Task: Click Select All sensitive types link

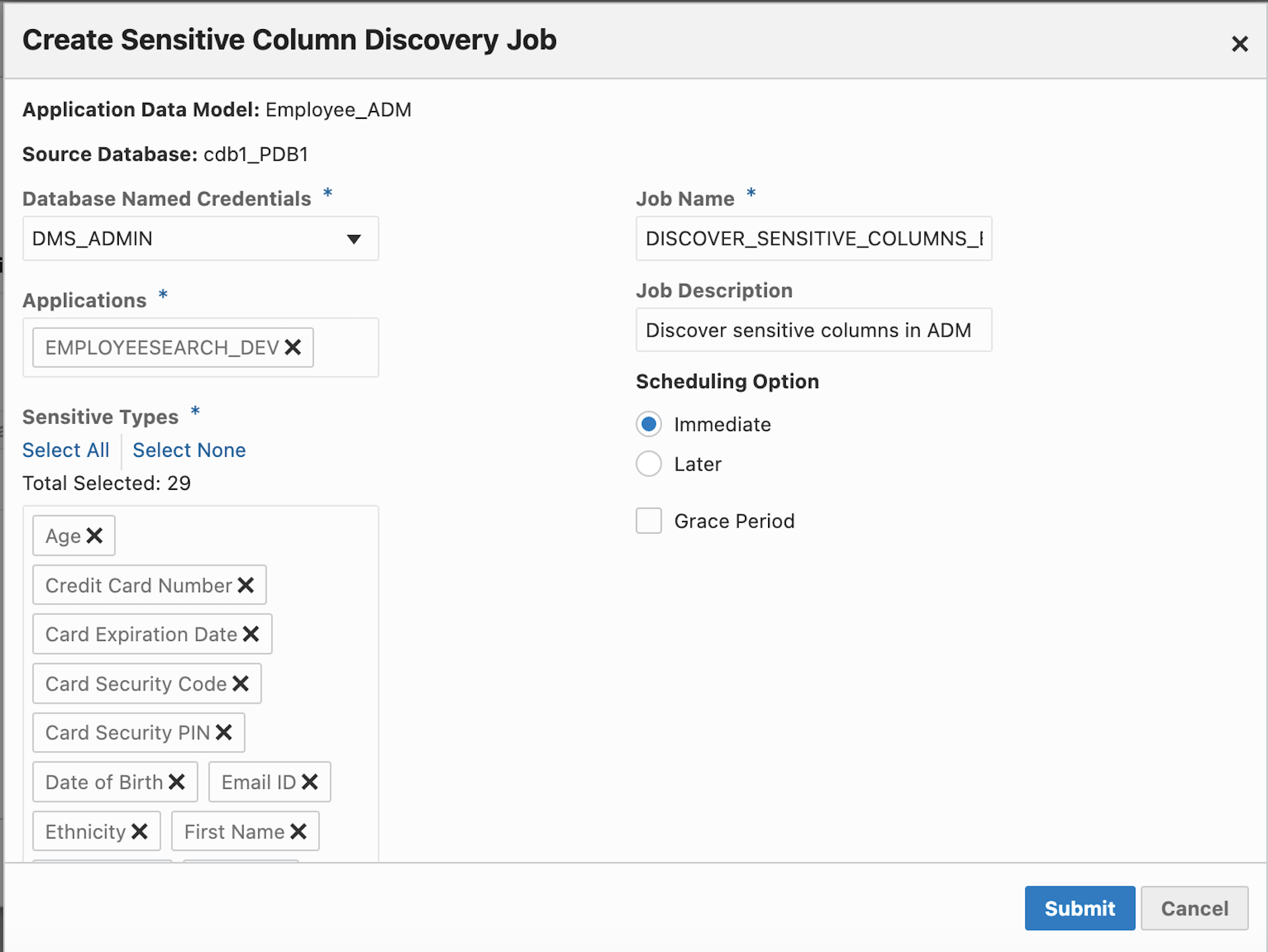Action: pyautogui.click(x=65, y=450)
